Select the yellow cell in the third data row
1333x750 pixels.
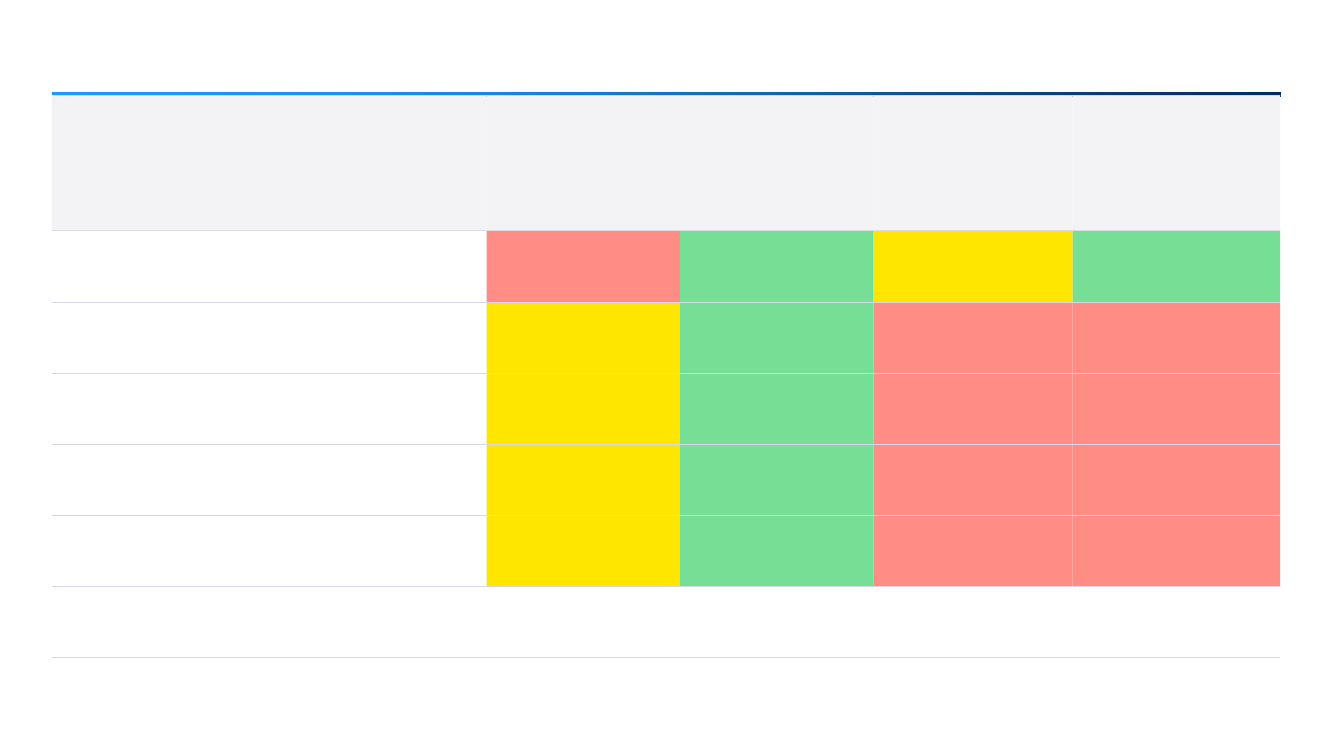click(x=583, y=409)
